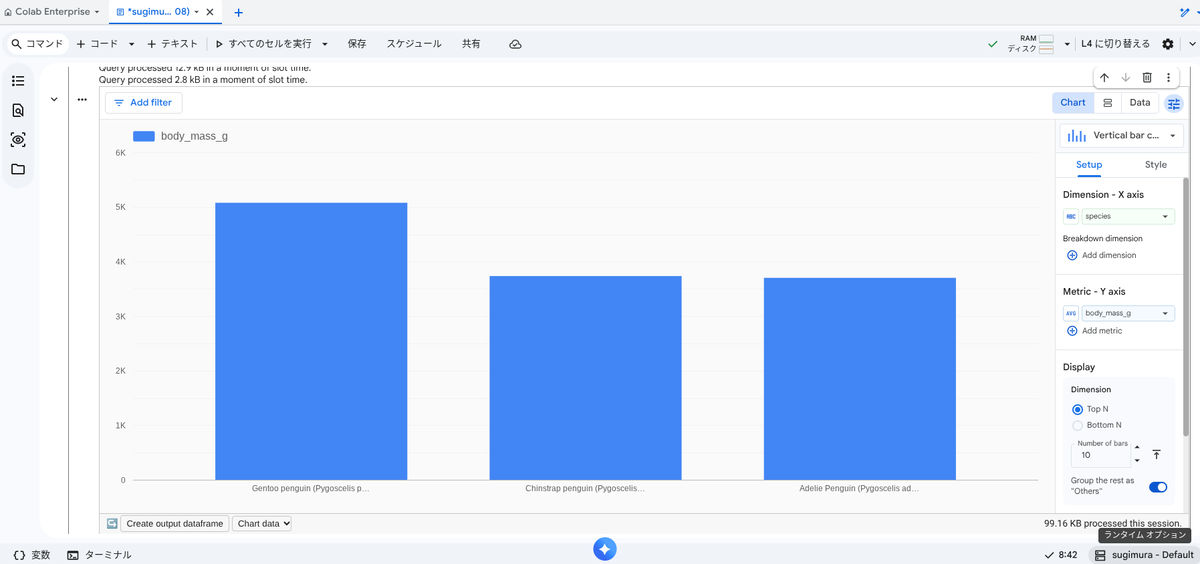Image resolution: width=1200 pixels, height=564 pixels.
Task: Click the magic pen icon top right
Action: click(x=1185, y=12)
